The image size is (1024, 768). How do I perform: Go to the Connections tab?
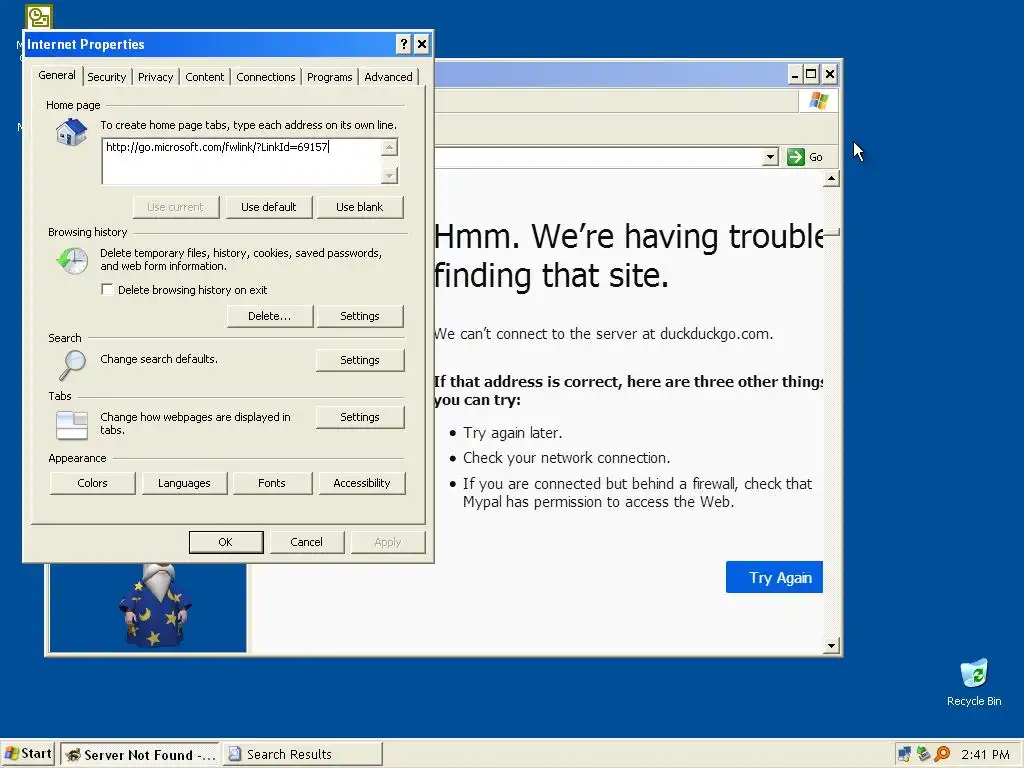click(x=266, y=77)
